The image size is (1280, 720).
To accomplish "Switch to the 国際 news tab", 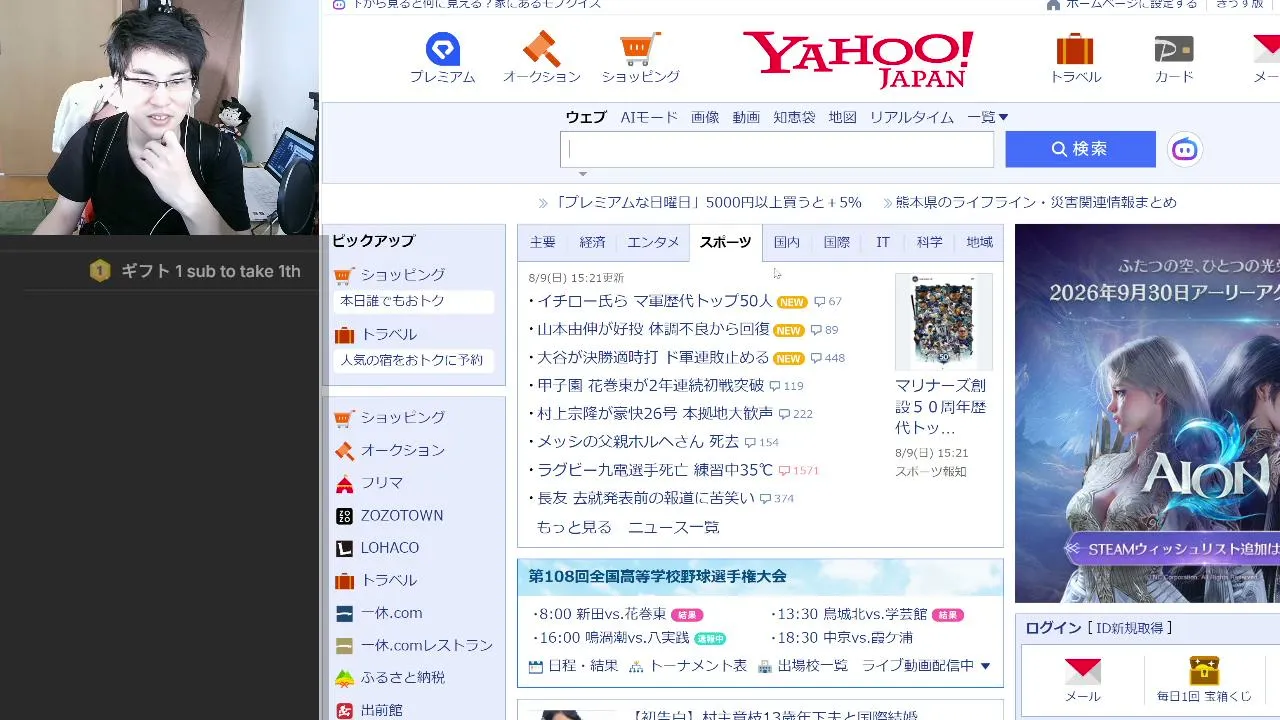I will [x=836, y=243].
